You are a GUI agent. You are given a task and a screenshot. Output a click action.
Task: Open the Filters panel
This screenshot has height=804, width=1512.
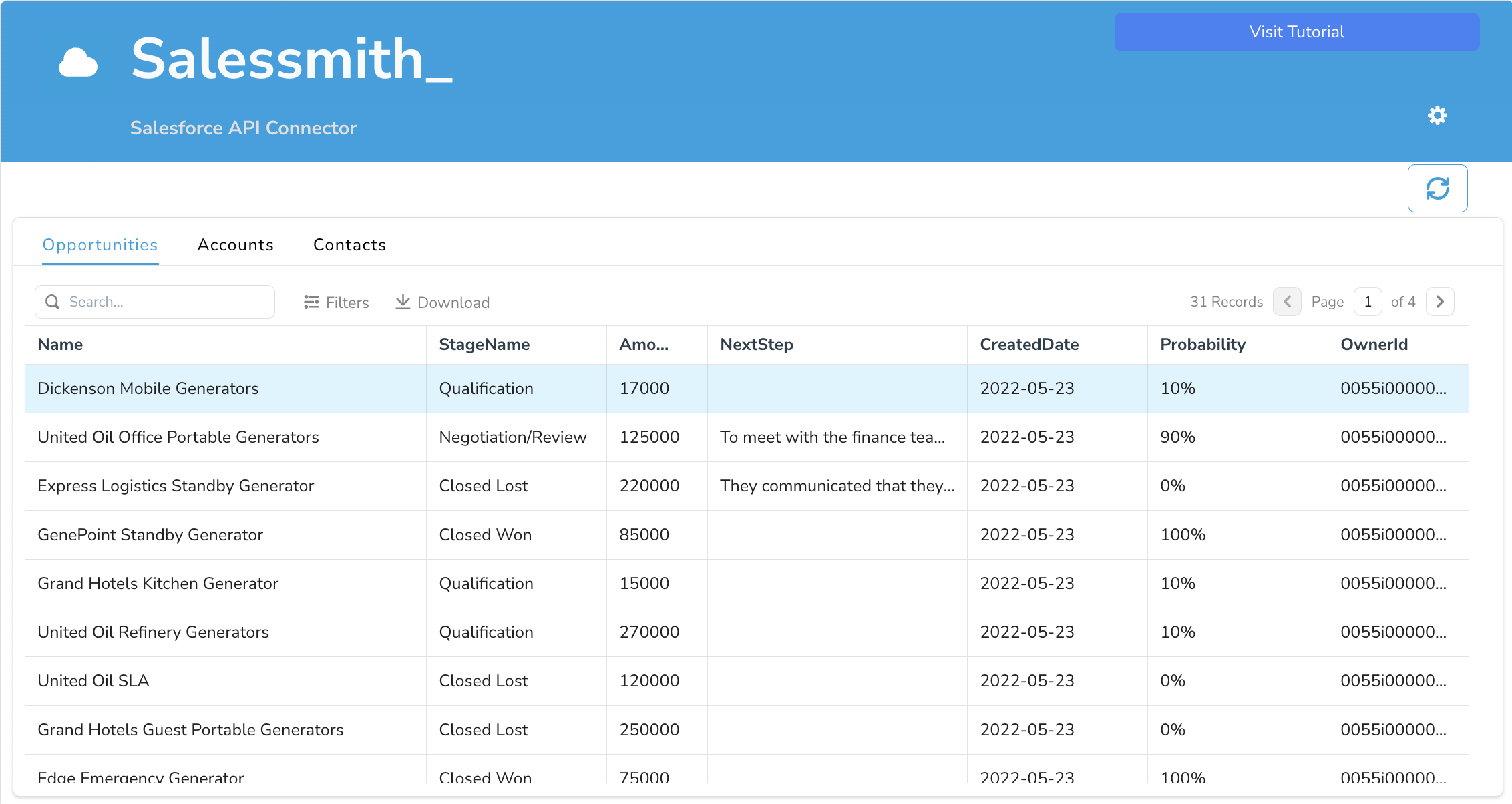coord(336,303)
